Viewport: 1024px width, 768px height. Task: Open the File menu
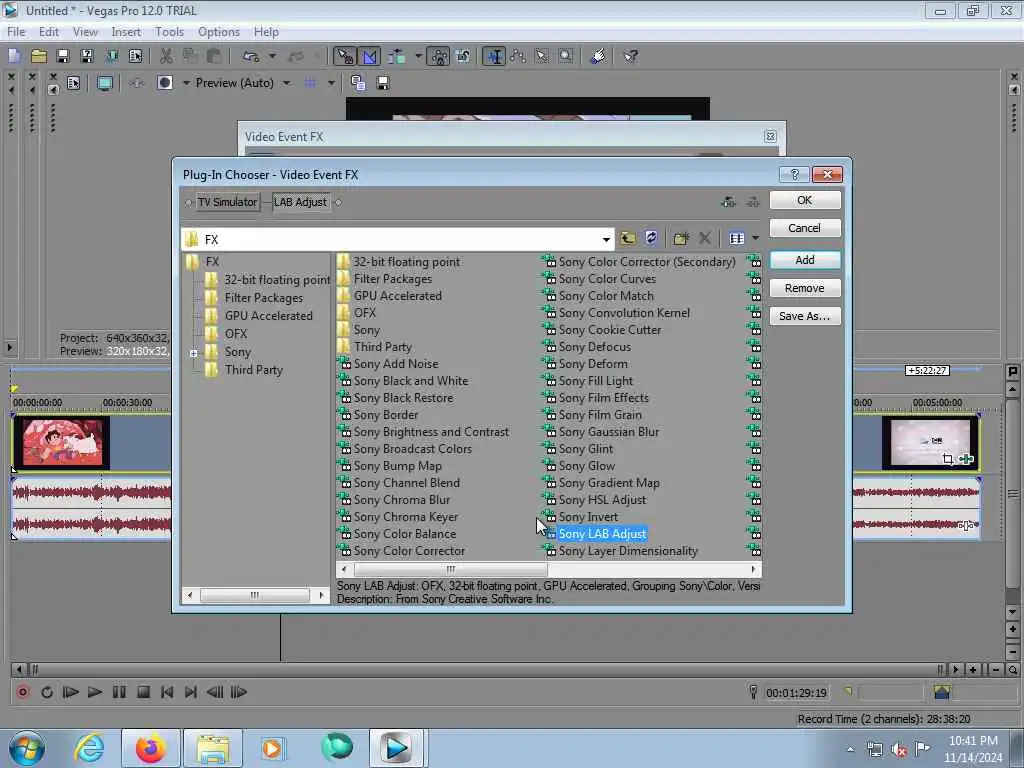coord(16,31)
